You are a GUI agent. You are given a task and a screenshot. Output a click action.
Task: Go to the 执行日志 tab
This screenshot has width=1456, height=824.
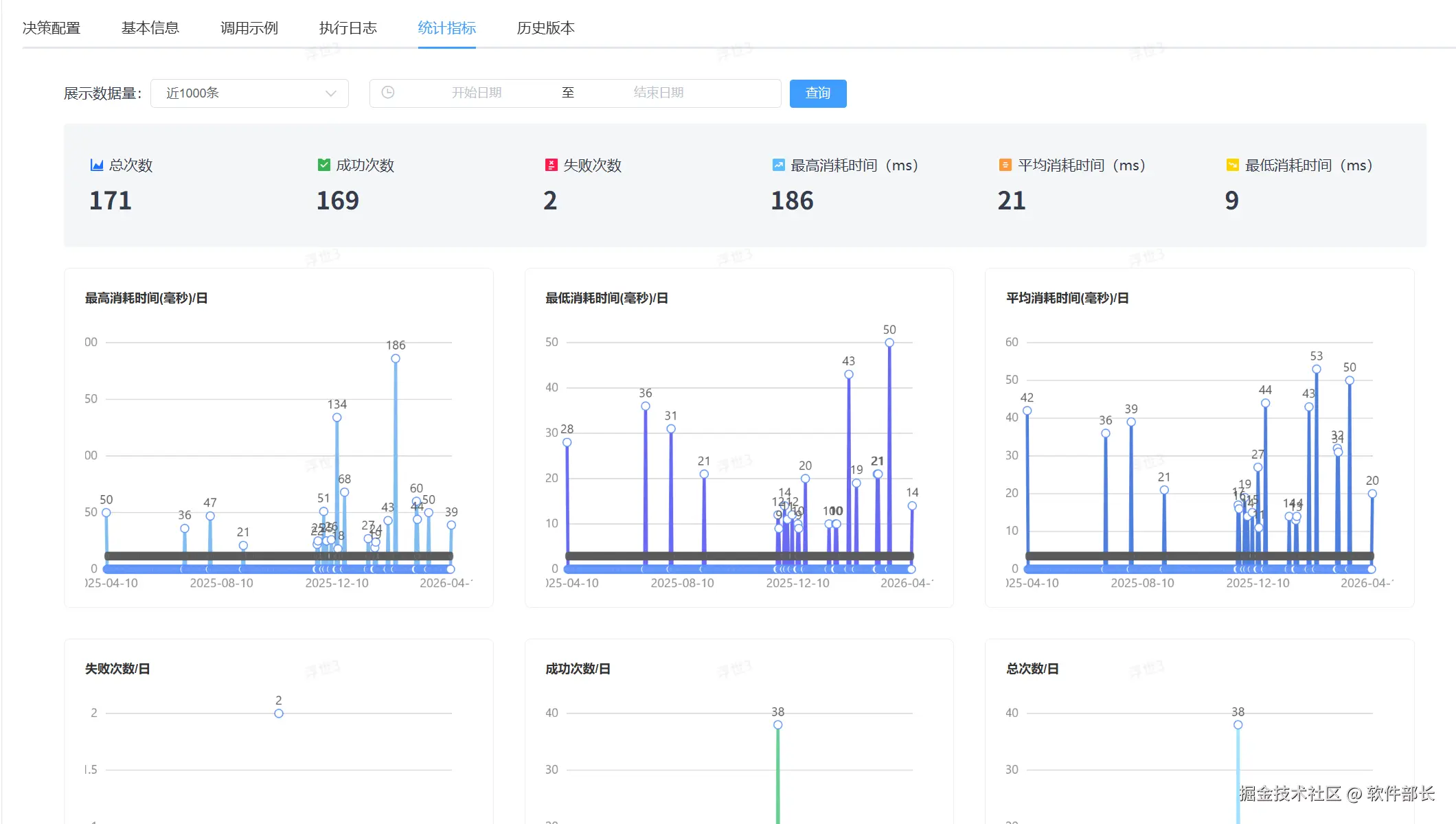pos(348,28)
